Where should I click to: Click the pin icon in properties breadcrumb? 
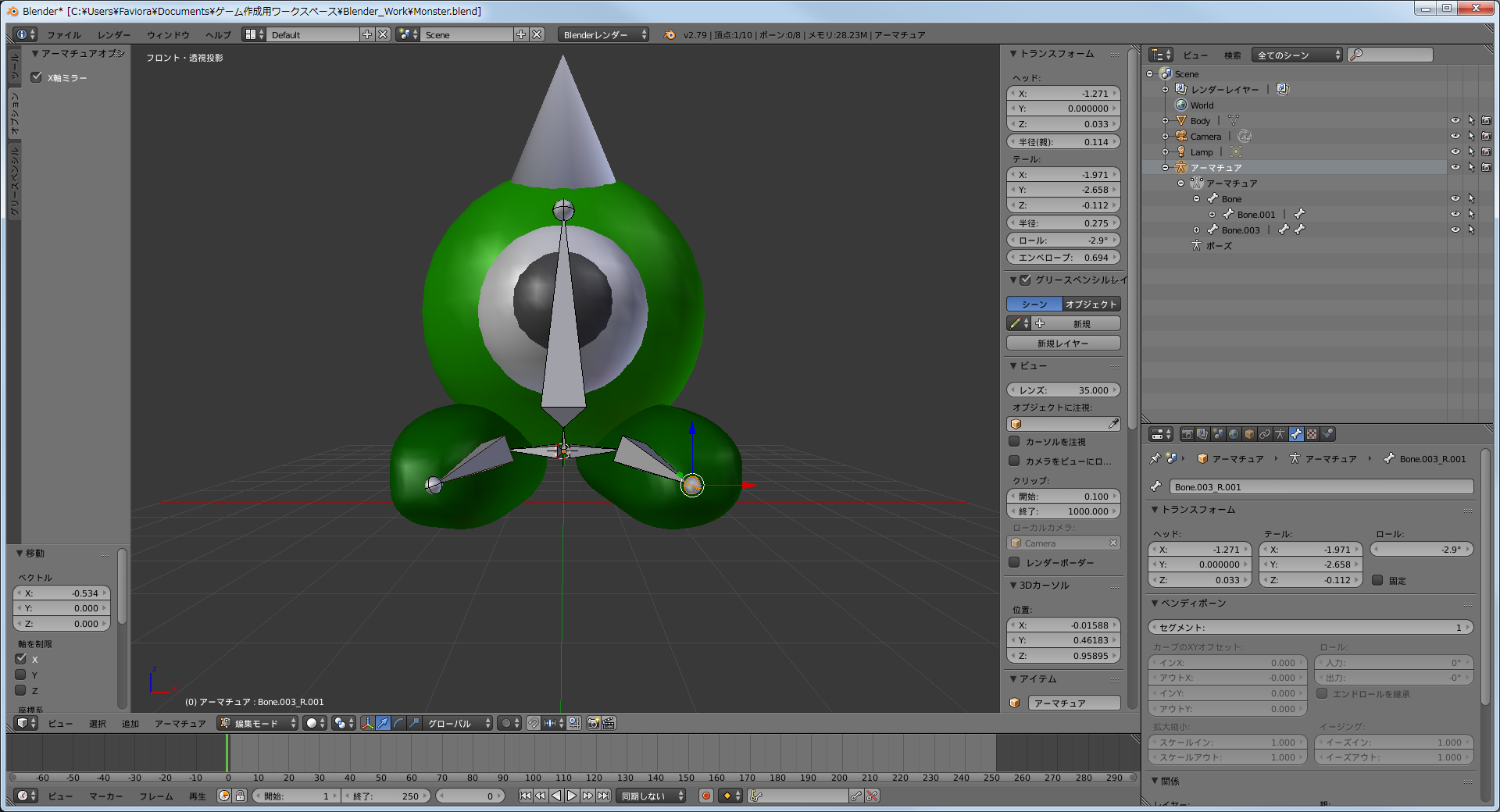1155,458
